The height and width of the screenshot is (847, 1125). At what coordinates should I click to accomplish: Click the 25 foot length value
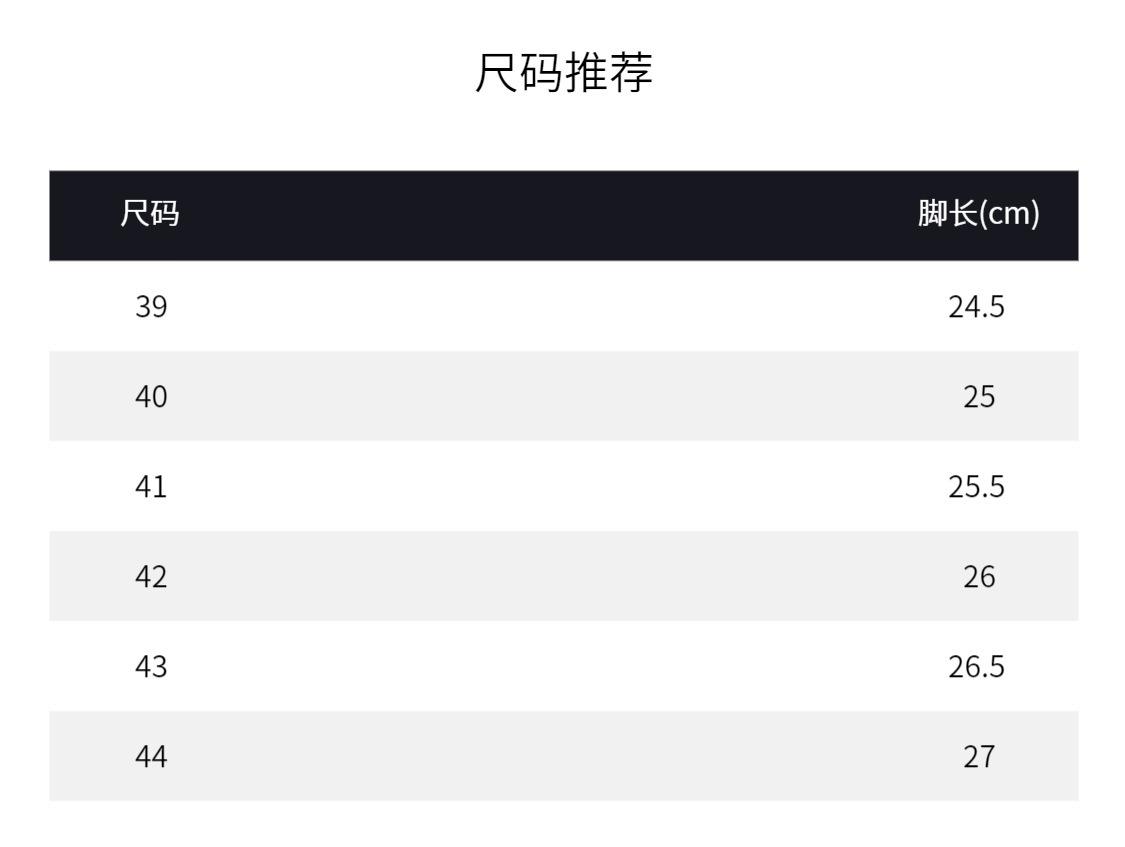979,397
